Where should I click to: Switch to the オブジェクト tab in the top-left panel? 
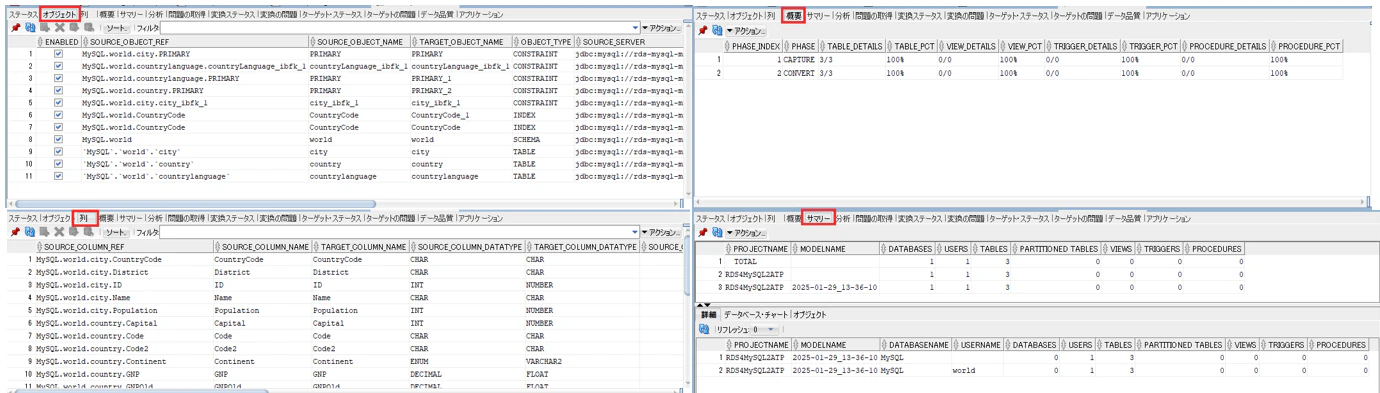click(x=59, y=15)
